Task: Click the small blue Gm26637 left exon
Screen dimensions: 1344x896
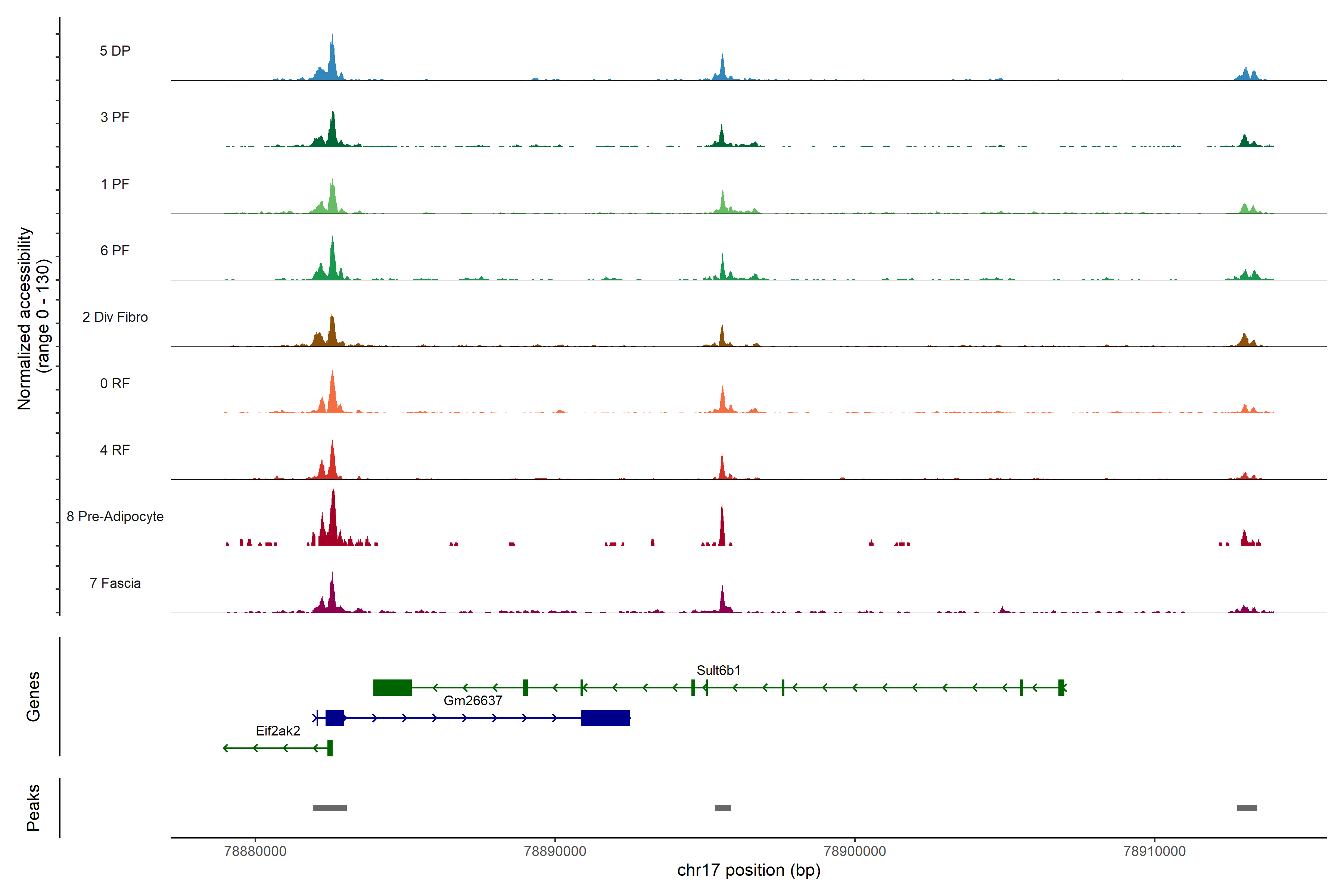Action: tap(334, 718)
